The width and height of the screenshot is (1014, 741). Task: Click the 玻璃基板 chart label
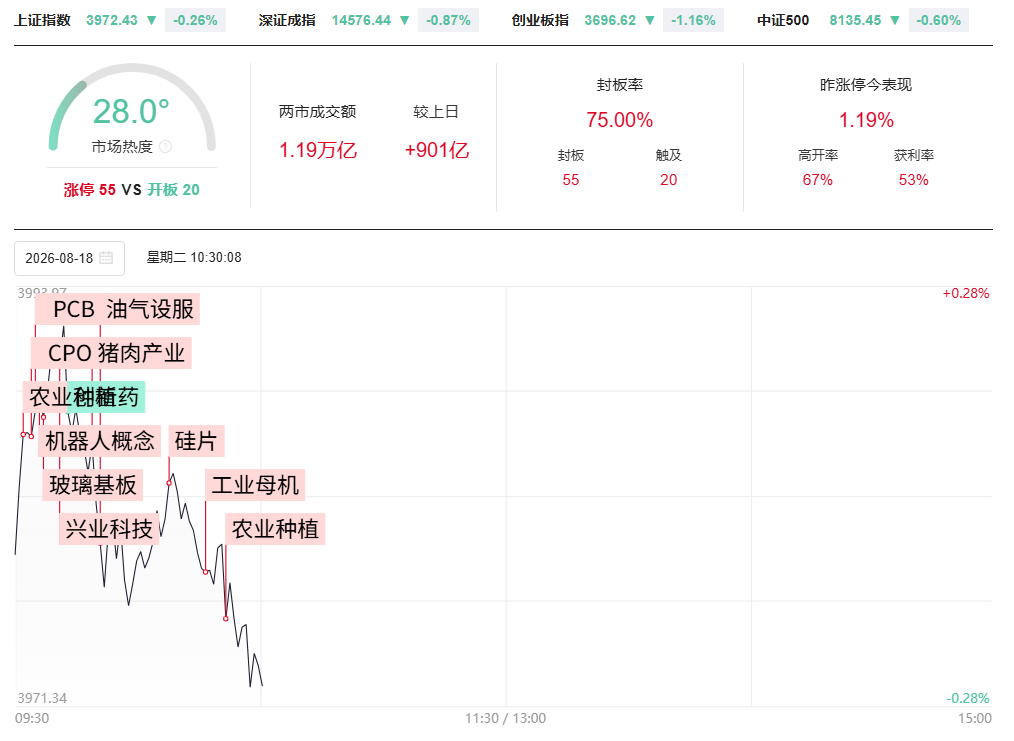coord(92,485)
